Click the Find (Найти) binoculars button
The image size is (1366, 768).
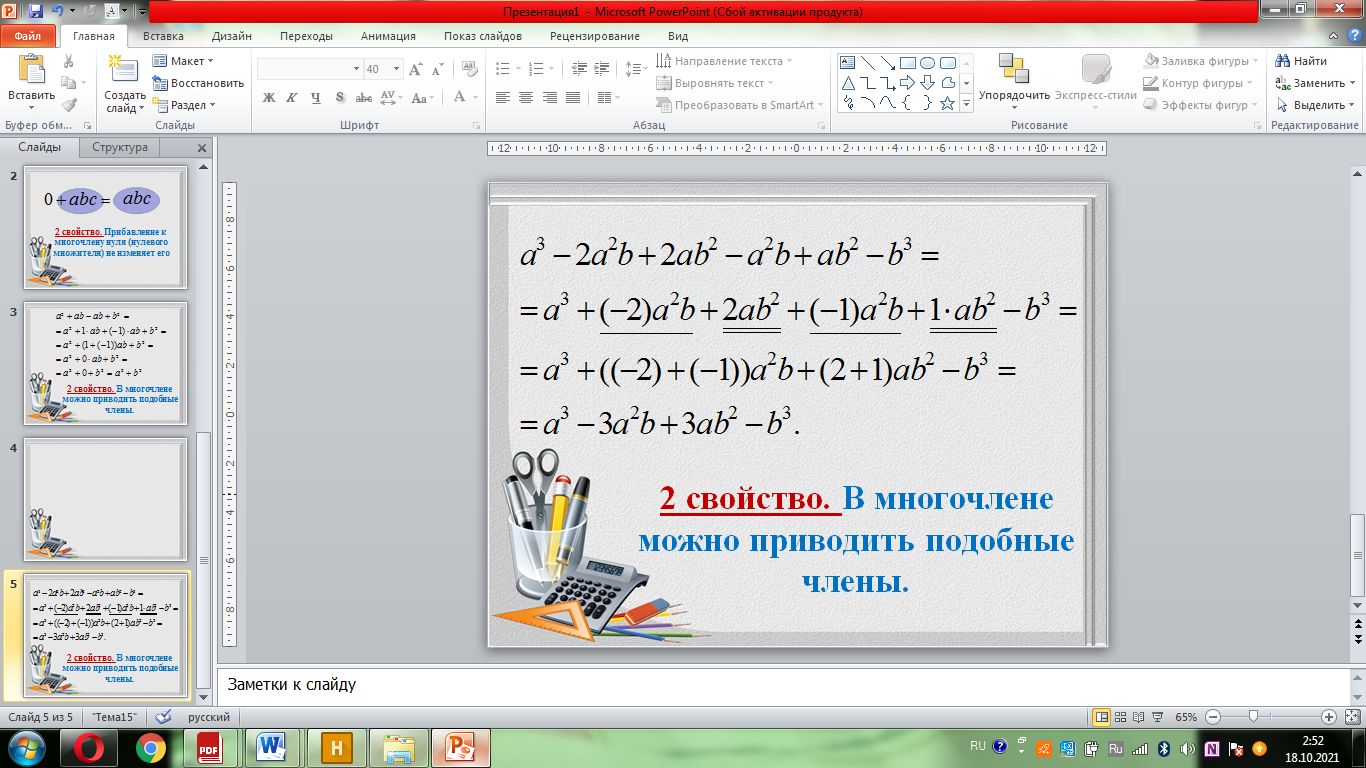[1303, 61]
